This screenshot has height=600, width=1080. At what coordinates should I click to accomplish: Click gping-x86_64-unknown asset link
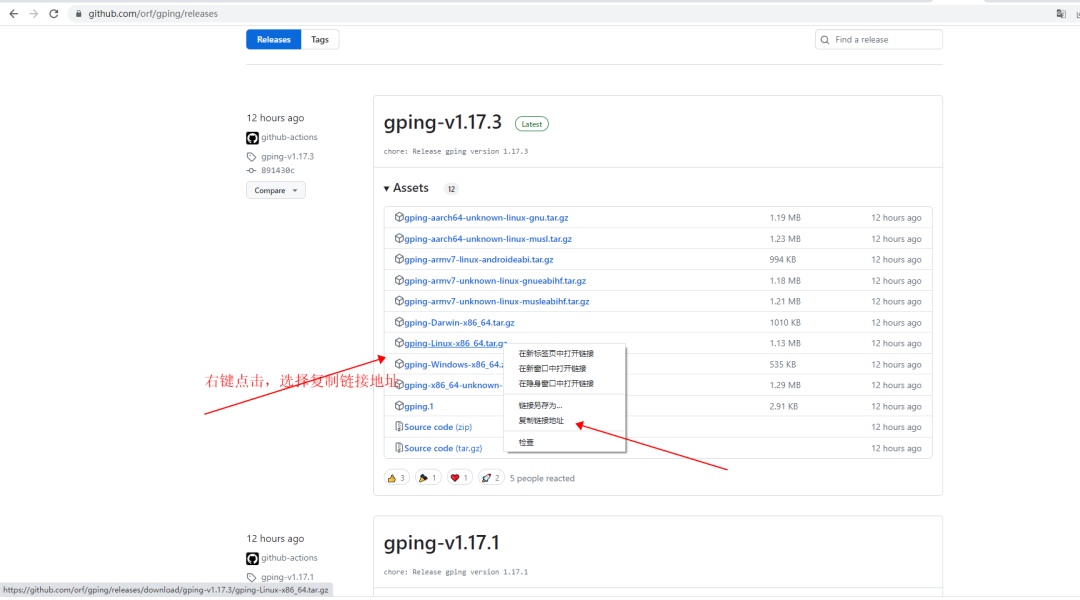(x=453, y=386)
